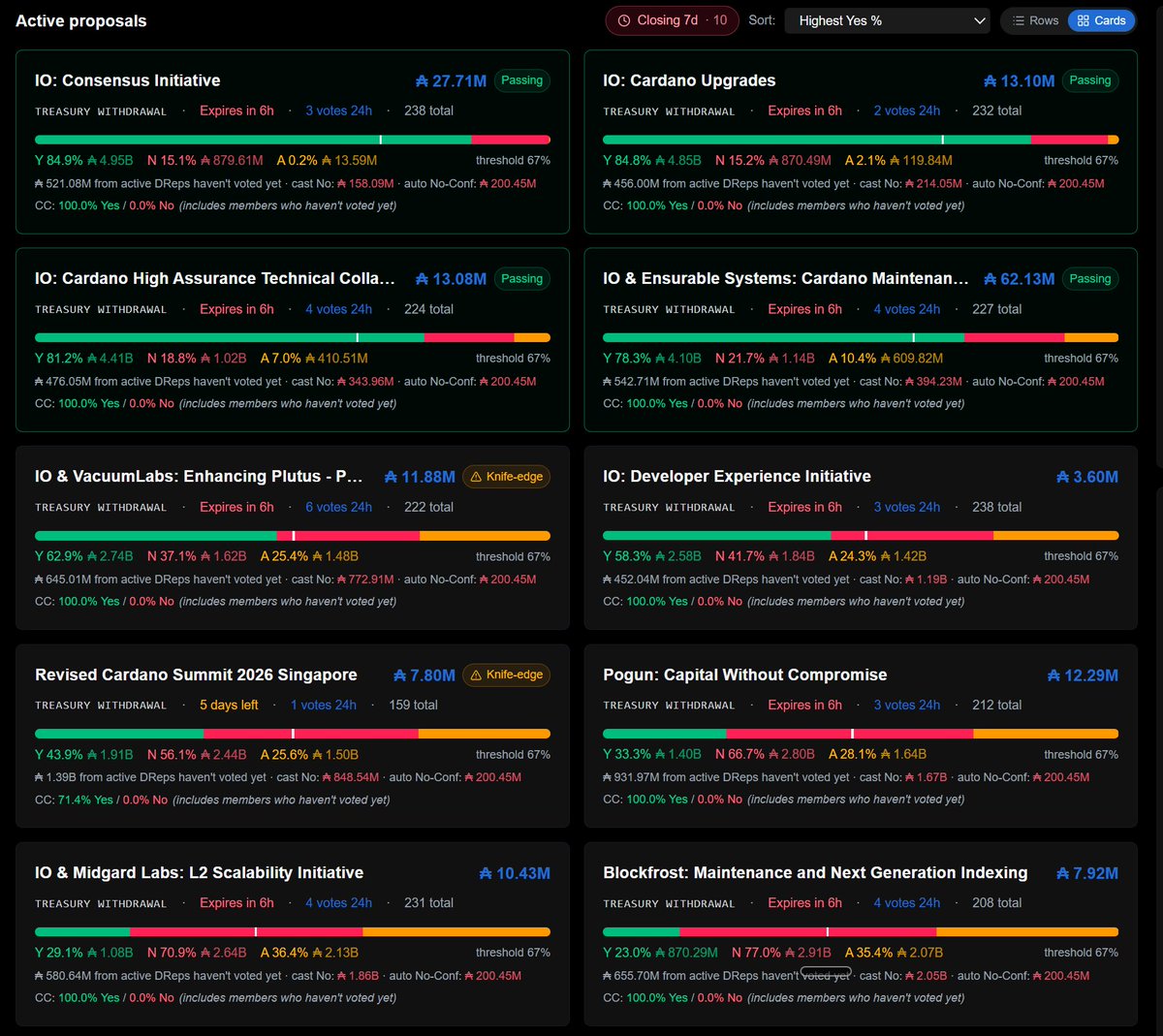Click Passing badge on IO: Consensus Initiative
The width and height of the screenshot is (1163, 1036).
[x=522, y=80]
